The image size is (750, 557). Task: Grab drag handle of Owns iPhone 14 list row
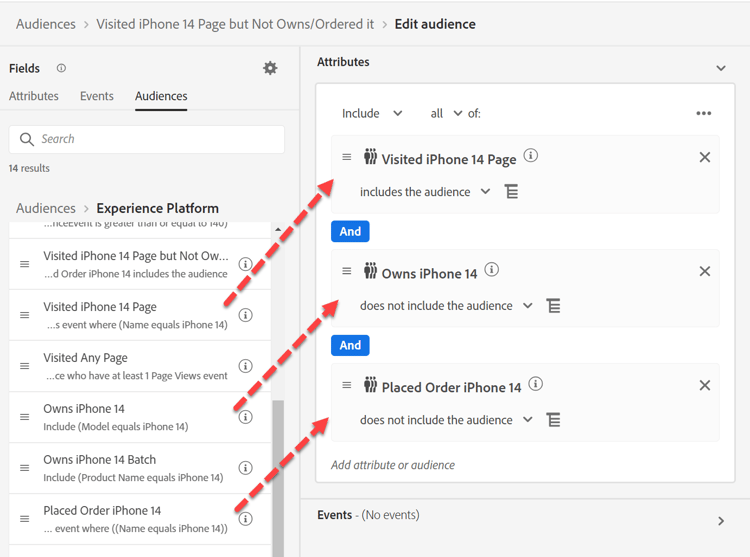[24, 417]
